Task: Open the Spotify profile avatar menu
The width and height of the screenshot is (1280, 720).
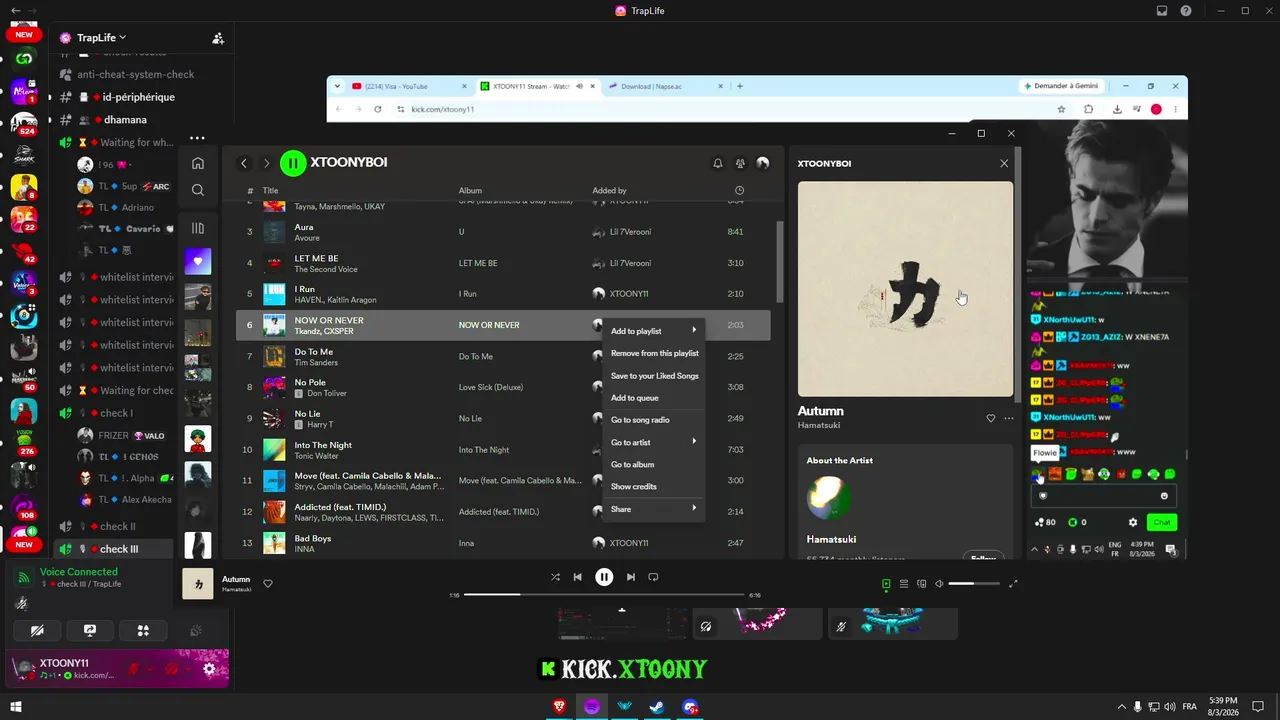Action: pyautogui.click(x=763, y=163)
